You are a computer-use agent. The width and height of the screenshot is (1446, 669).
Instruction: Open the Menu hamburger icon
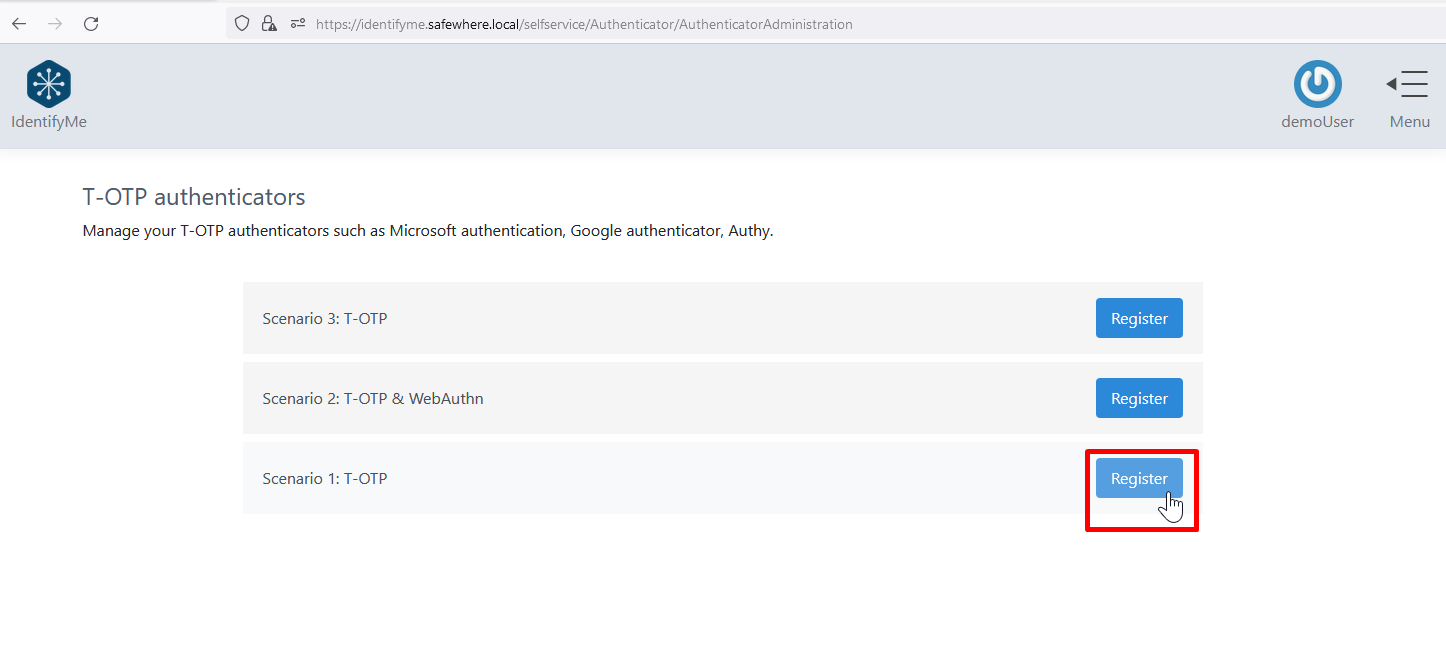click(1408, 84)
